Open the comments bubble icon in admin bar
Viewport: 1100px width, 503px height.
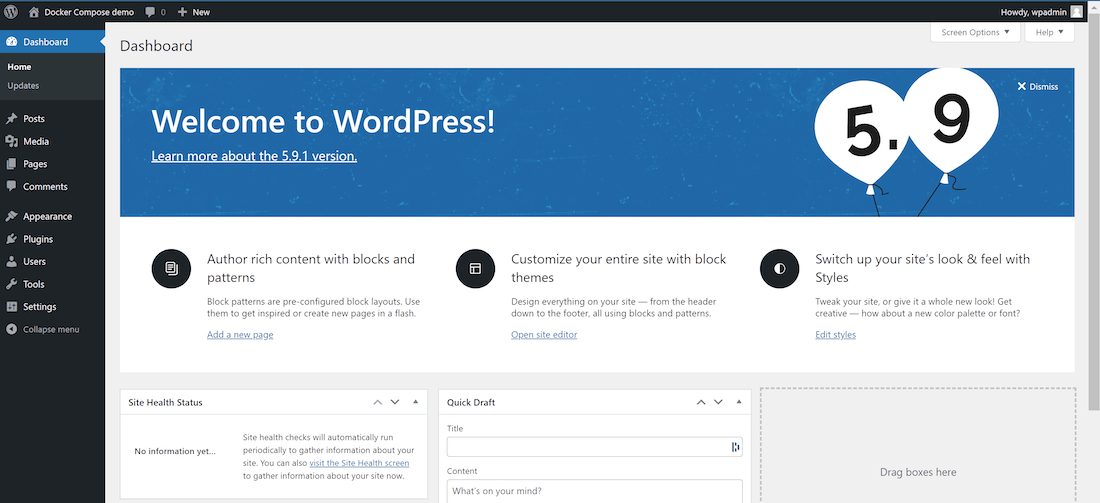tap(150, 12)
